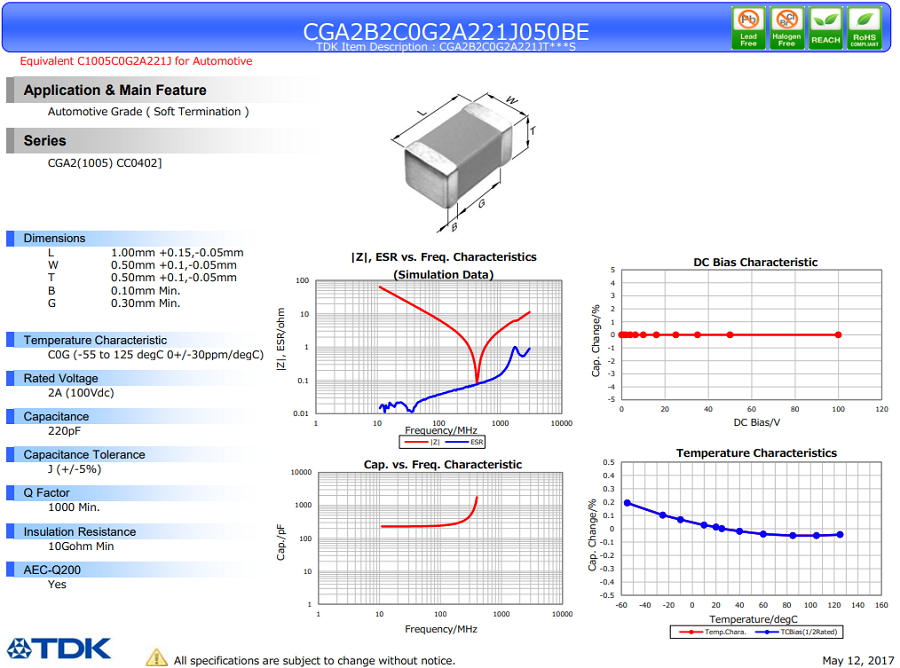This screenshot has width=900, height=668.
Task: Click the TCBias(1/2Rated) blue legend entry
Action: [797, 632]
